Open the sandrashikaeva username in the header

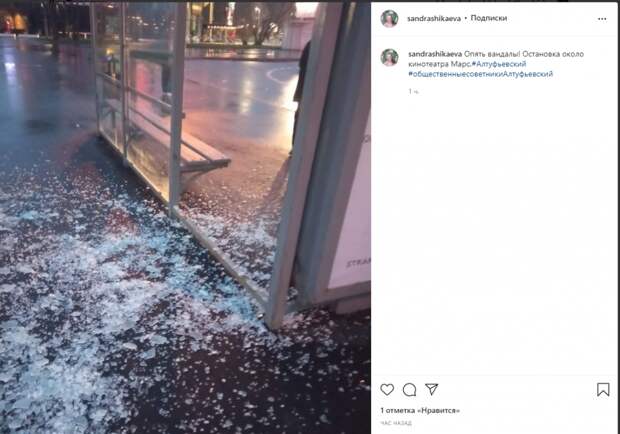(x=434, y=18)
